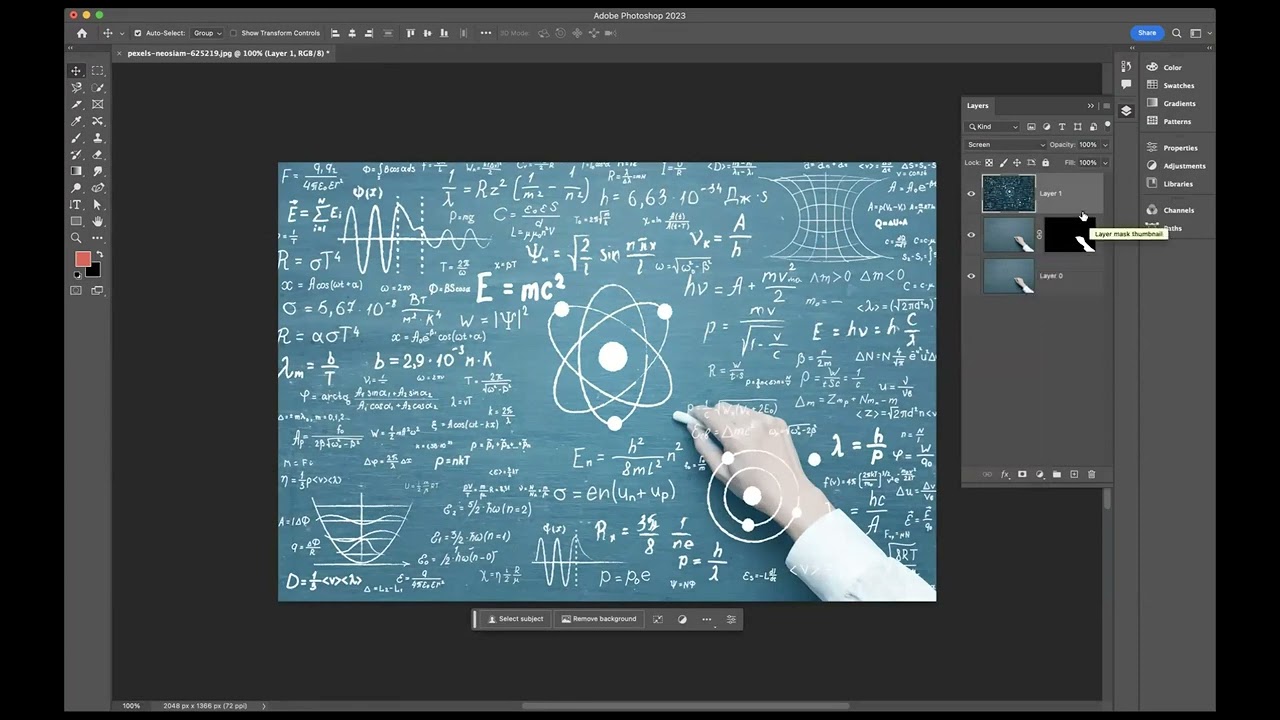Toggle Lock transparent pixels icon

tap(989, 163)
